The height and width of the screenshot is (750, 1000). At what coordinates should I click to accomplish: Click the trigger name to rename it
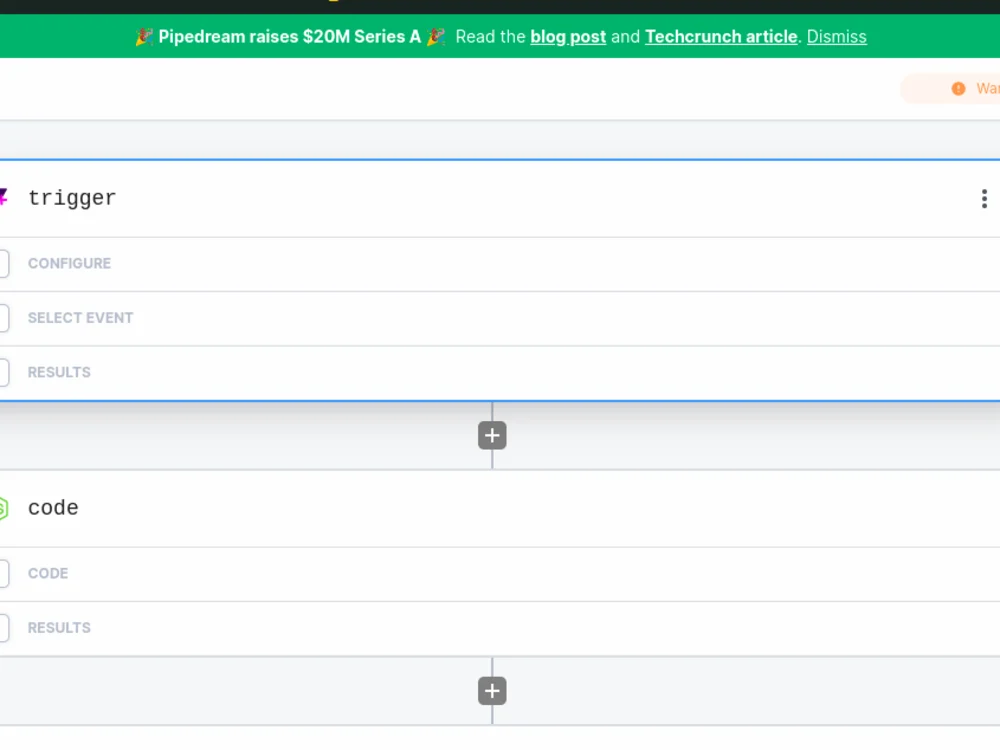pos(72,197)
